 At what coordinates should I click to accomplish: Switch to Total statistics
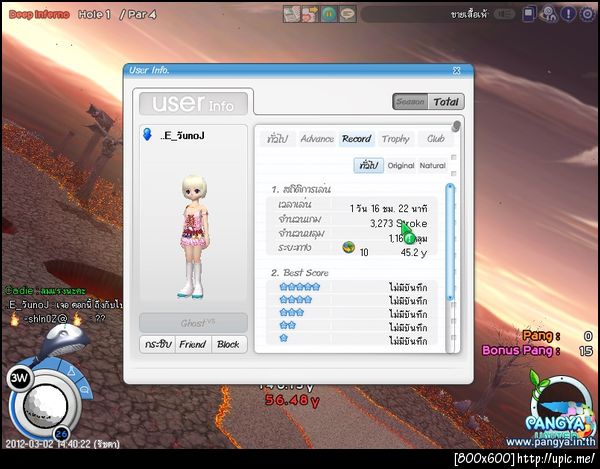point(446,102)
